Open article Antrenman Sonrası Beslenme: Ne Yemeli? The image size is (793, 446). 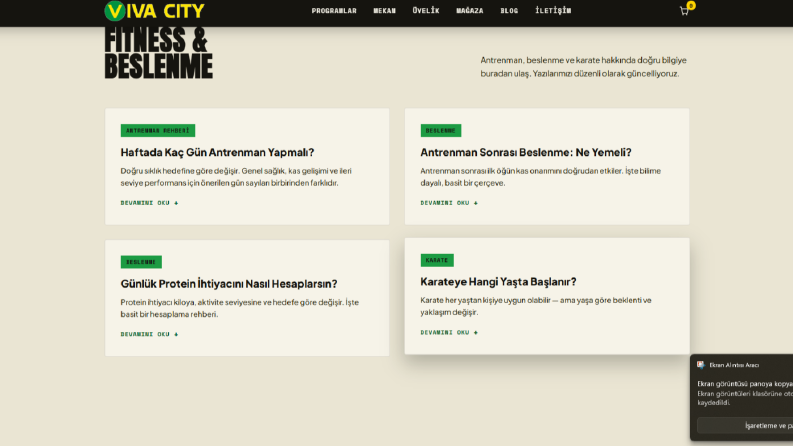coord(526,152)
